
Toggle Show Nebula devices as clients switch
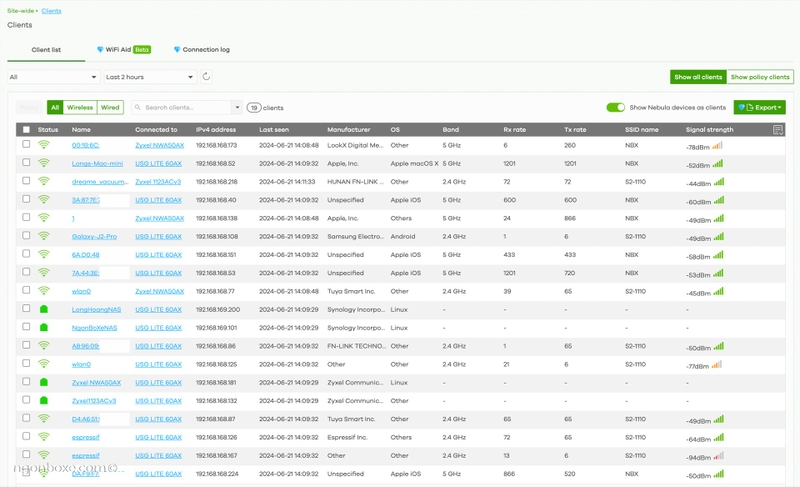[615, 108]
